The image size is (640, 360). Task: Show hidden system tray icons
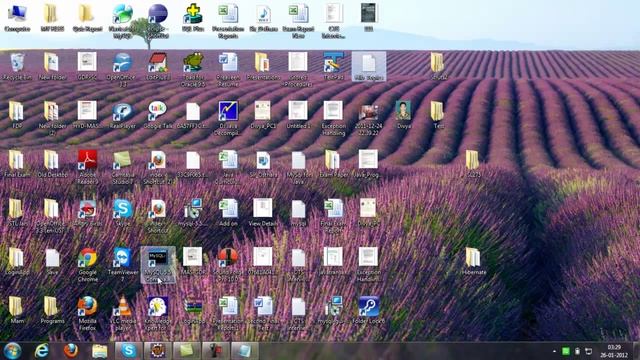click(554, 351)
